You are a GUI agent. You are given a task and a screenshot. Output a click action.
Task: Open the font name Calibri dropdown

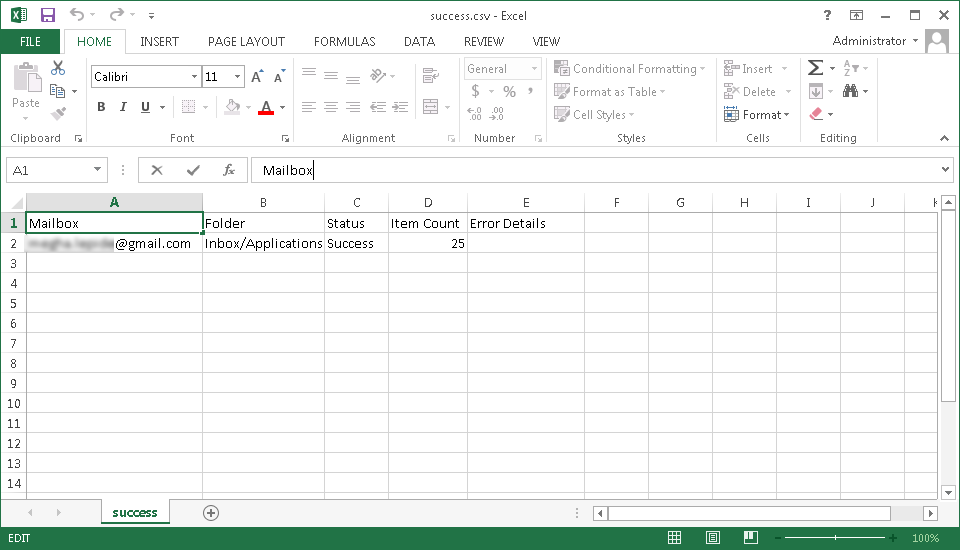click(x=194, y=77)
